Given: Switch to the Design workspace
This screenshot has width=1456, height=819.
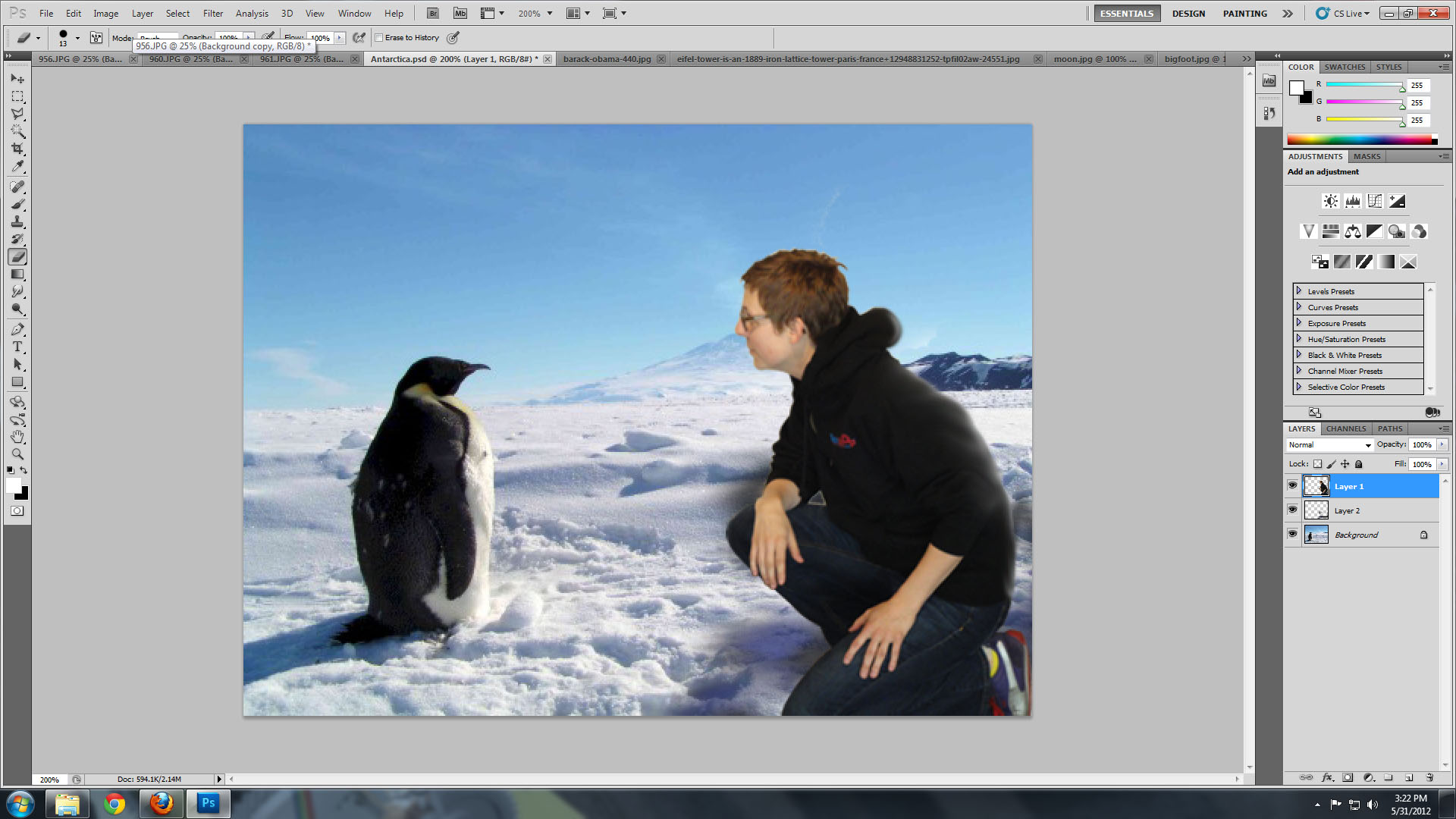Looking at the screenshot, I should (1188, 14).
